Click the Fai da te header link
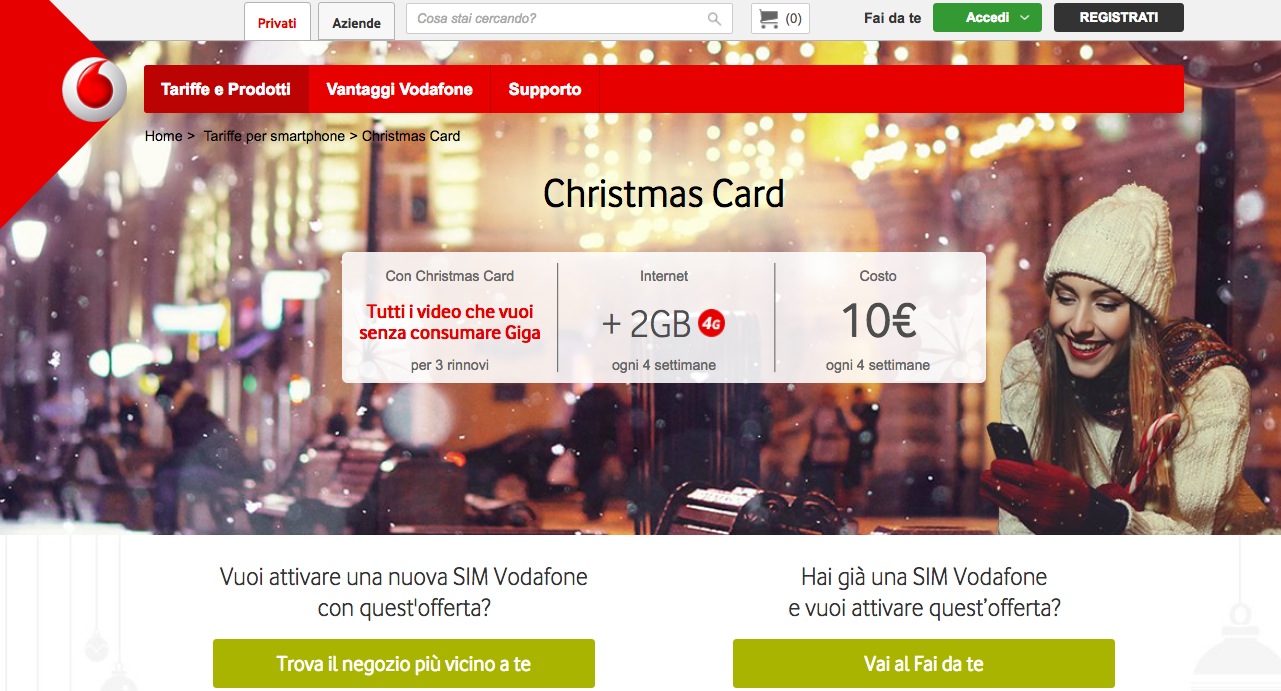 (x=892, y=18)
